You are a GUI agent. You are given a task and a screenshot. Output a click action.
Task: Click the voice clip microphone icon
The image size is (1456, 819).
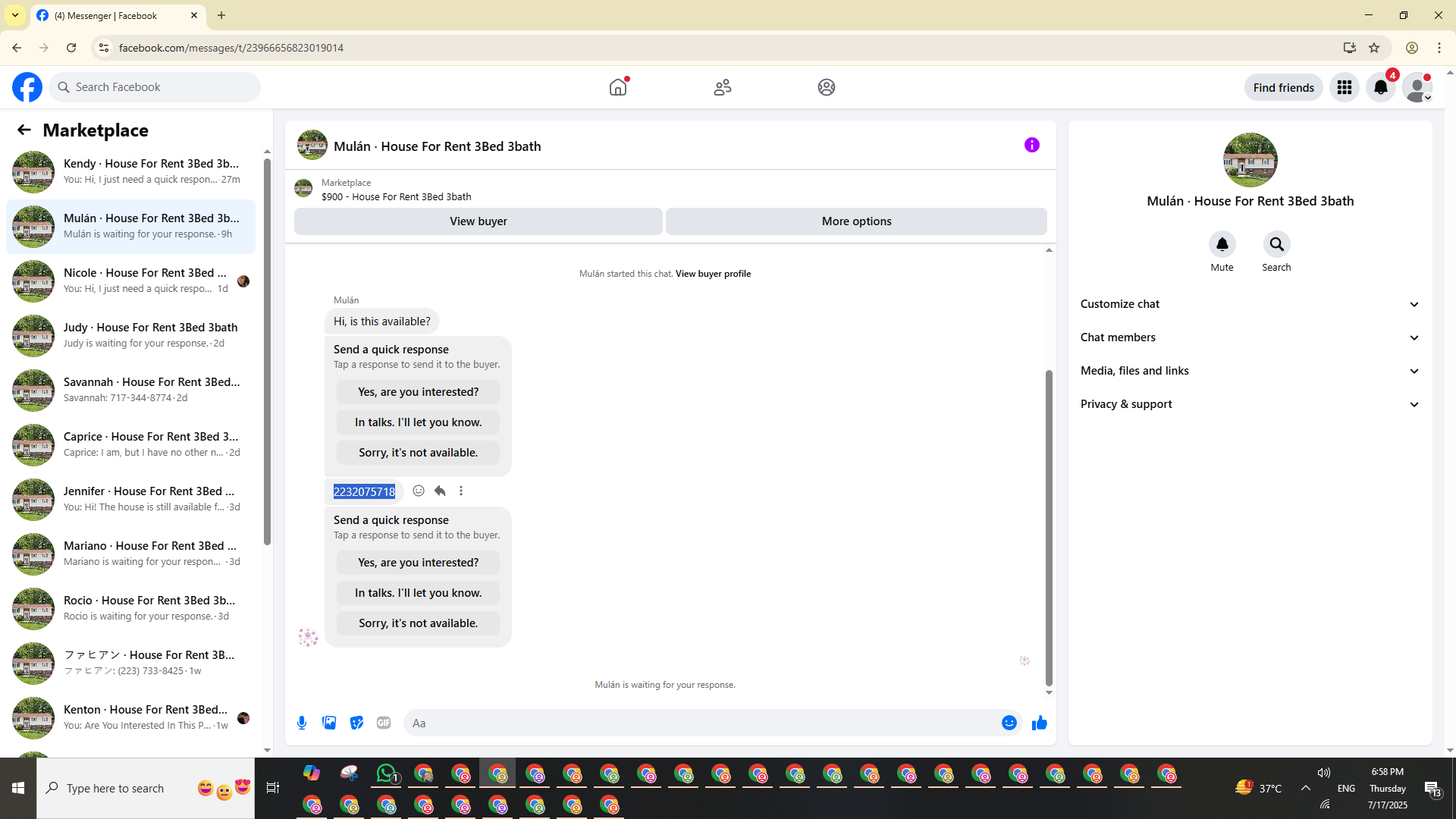[x=302, y=723]
